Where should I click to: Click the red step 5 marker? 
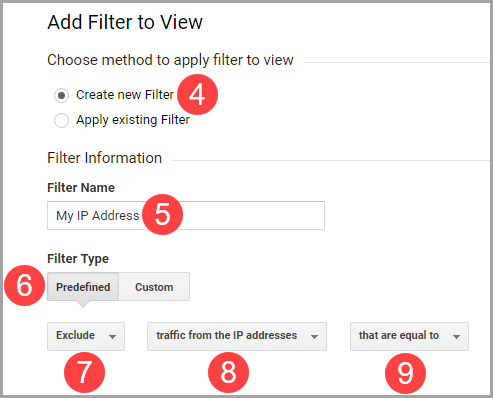click(163, 214)
